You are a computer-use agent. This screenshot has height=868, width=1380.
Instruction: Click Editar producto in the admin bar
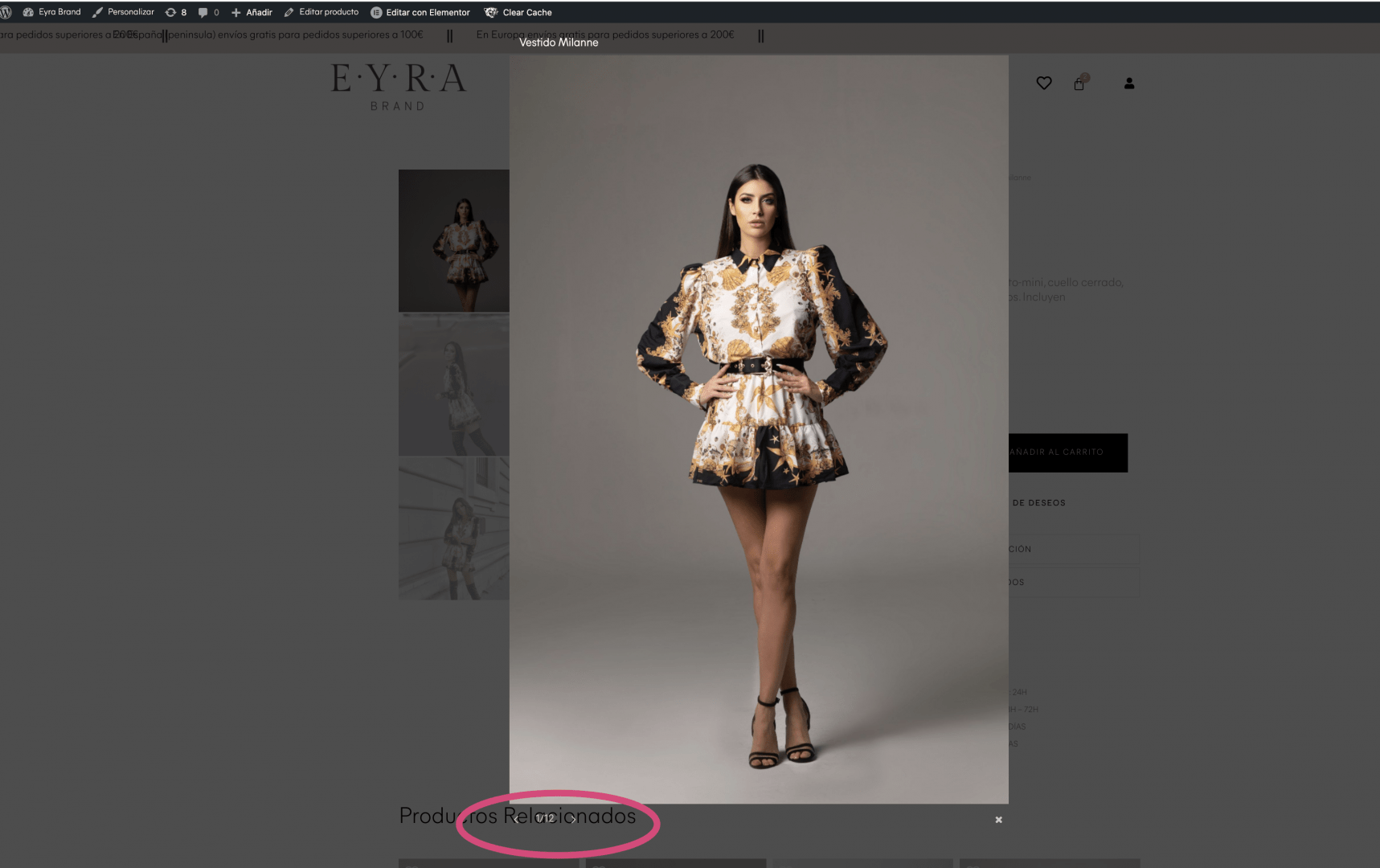pos(321,12)
